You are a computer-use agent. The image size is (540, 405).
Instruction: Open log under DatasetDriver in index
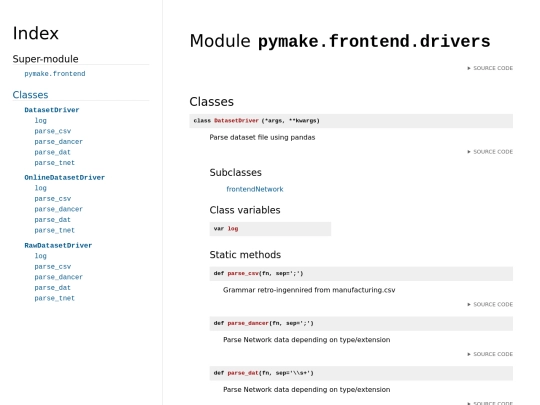coord(40,121)
